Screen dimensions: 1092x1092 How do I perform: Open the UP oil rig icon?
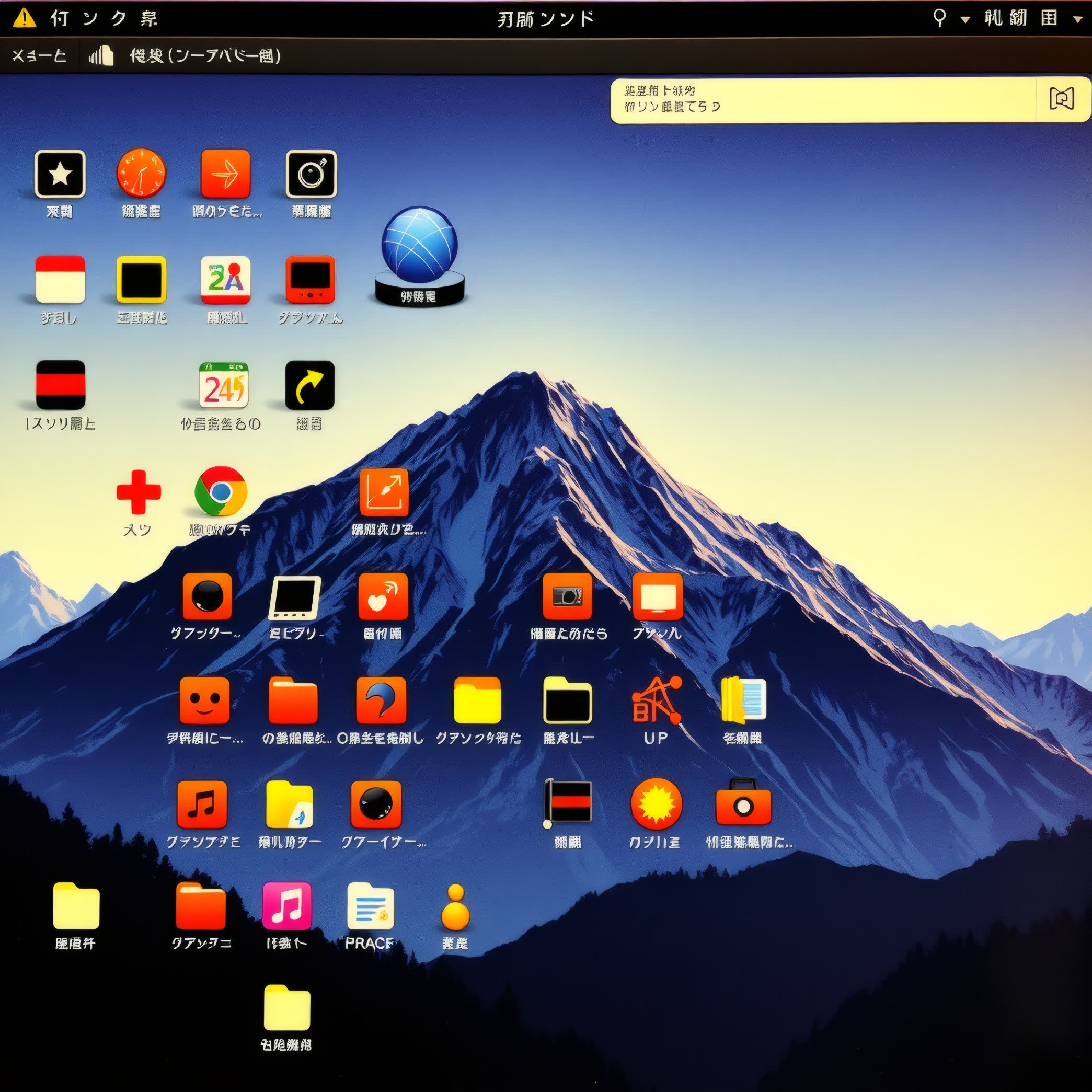(656, 700)
